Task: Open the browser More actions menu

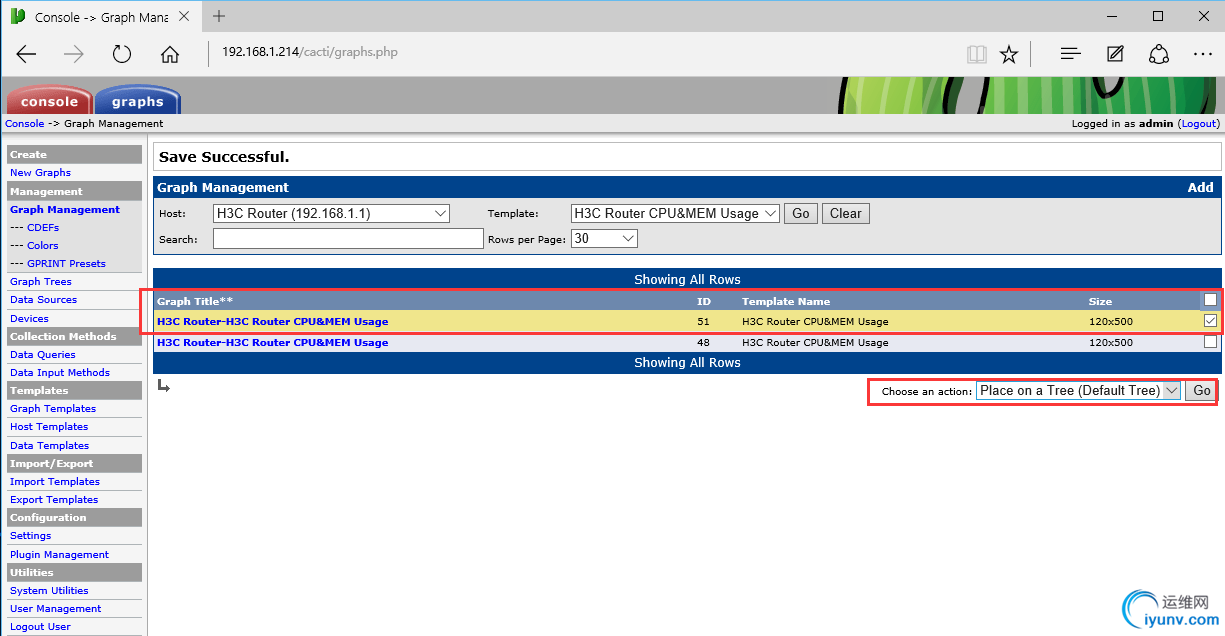Action: coord(1203,54)
